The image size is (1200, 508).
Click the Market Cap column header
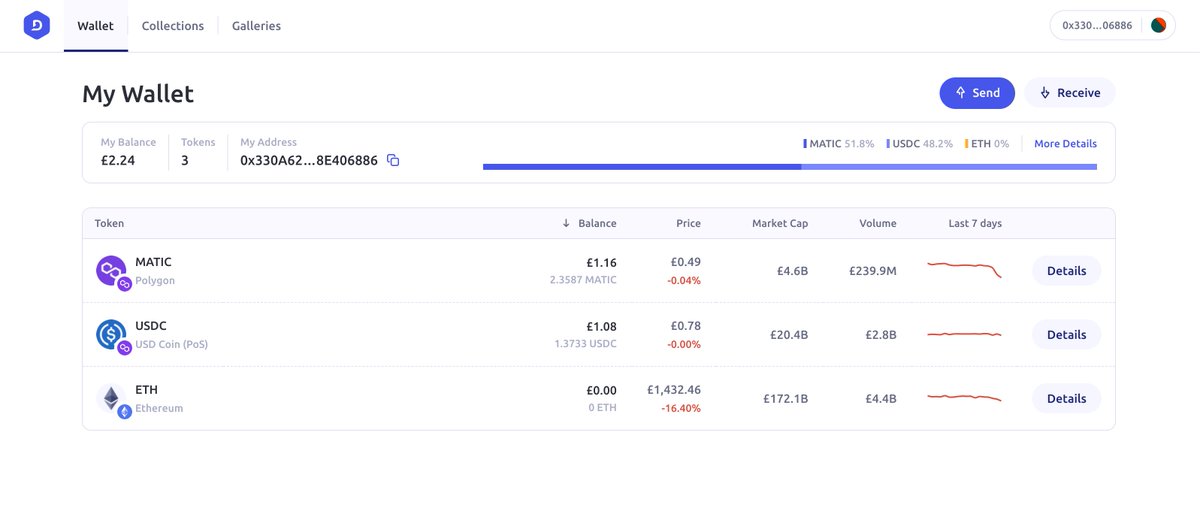click(x=780, y=223)
